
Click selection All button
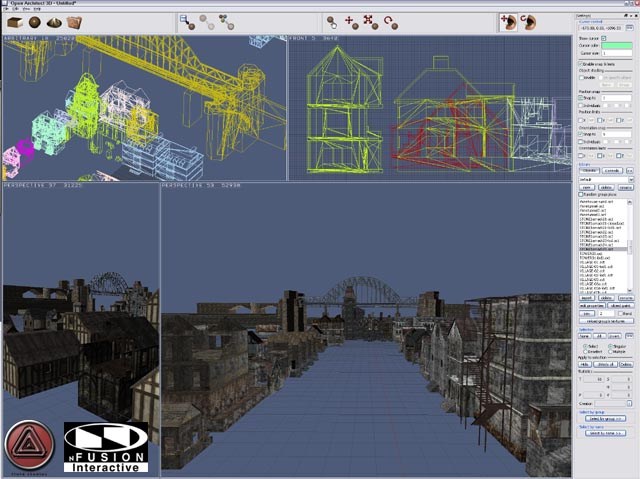click(x=599, y=336)
